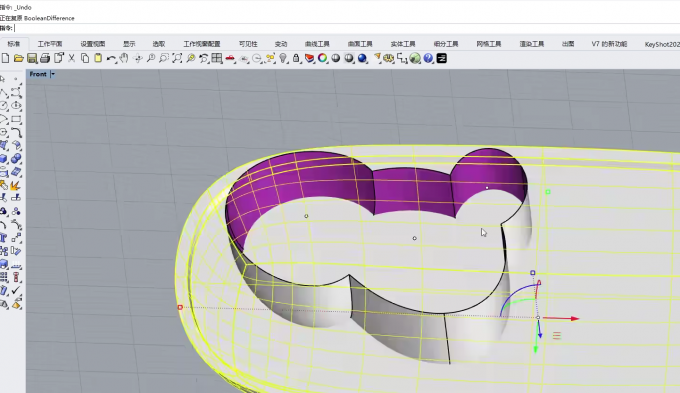This screenshot has height=393, width=680.
Task: Switch to the 出图 tab
Action: [568, 44]
